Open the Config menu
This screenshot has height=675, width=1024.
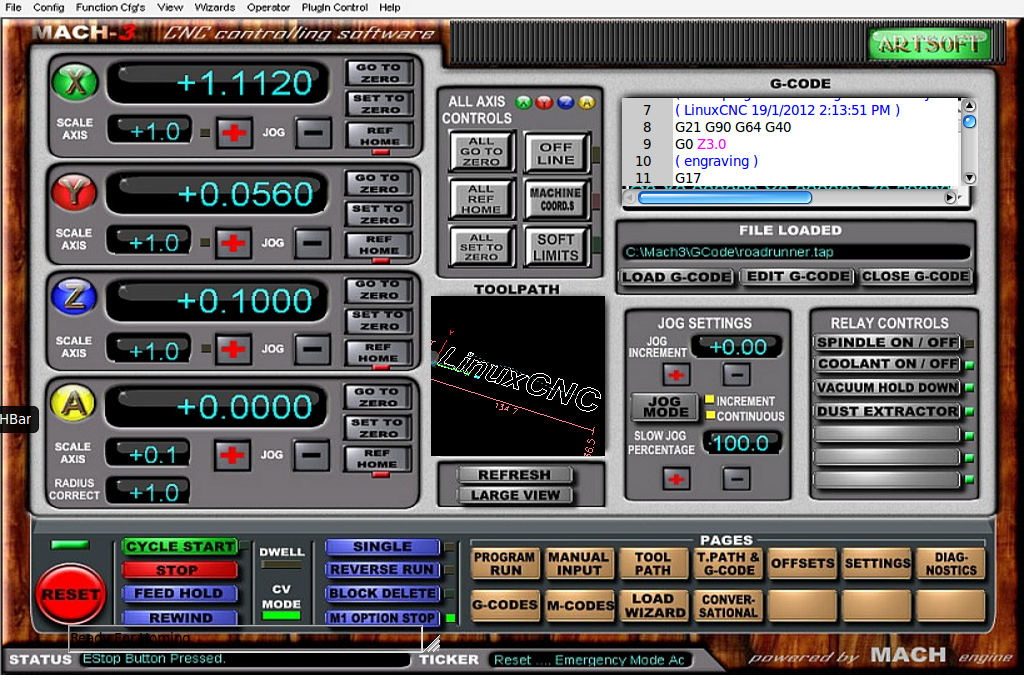(x=48, y=7)
